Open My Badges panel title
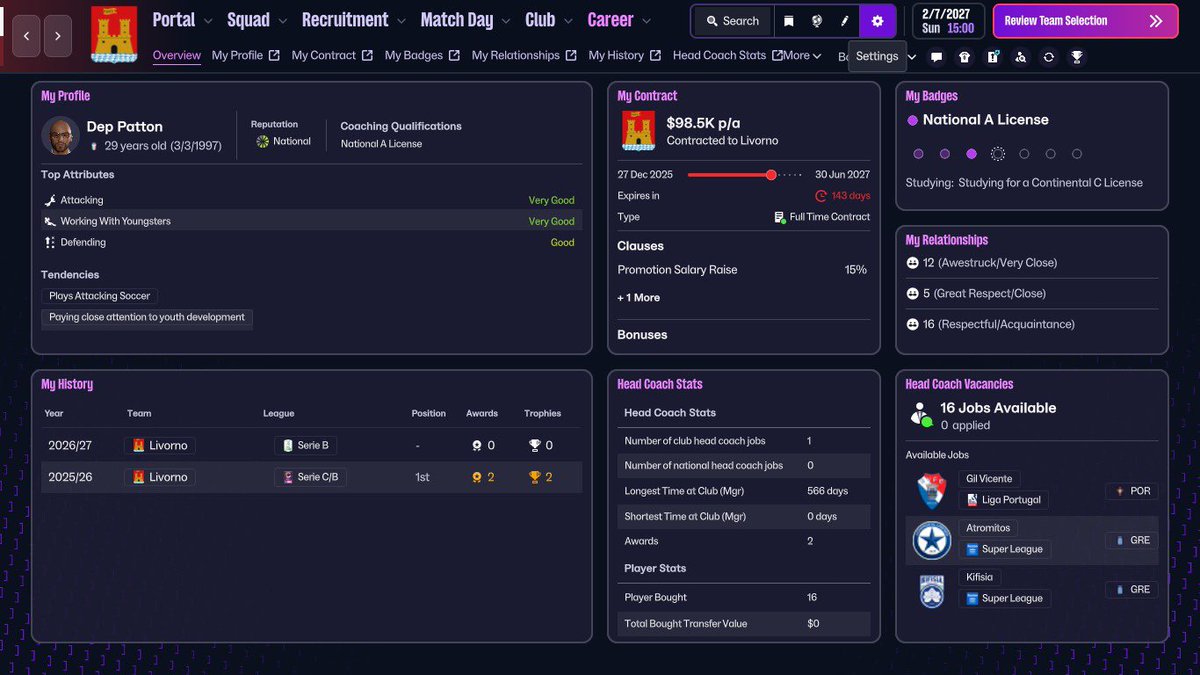The width and height of the screenshot is (1200, 675). tap(931, 96)
